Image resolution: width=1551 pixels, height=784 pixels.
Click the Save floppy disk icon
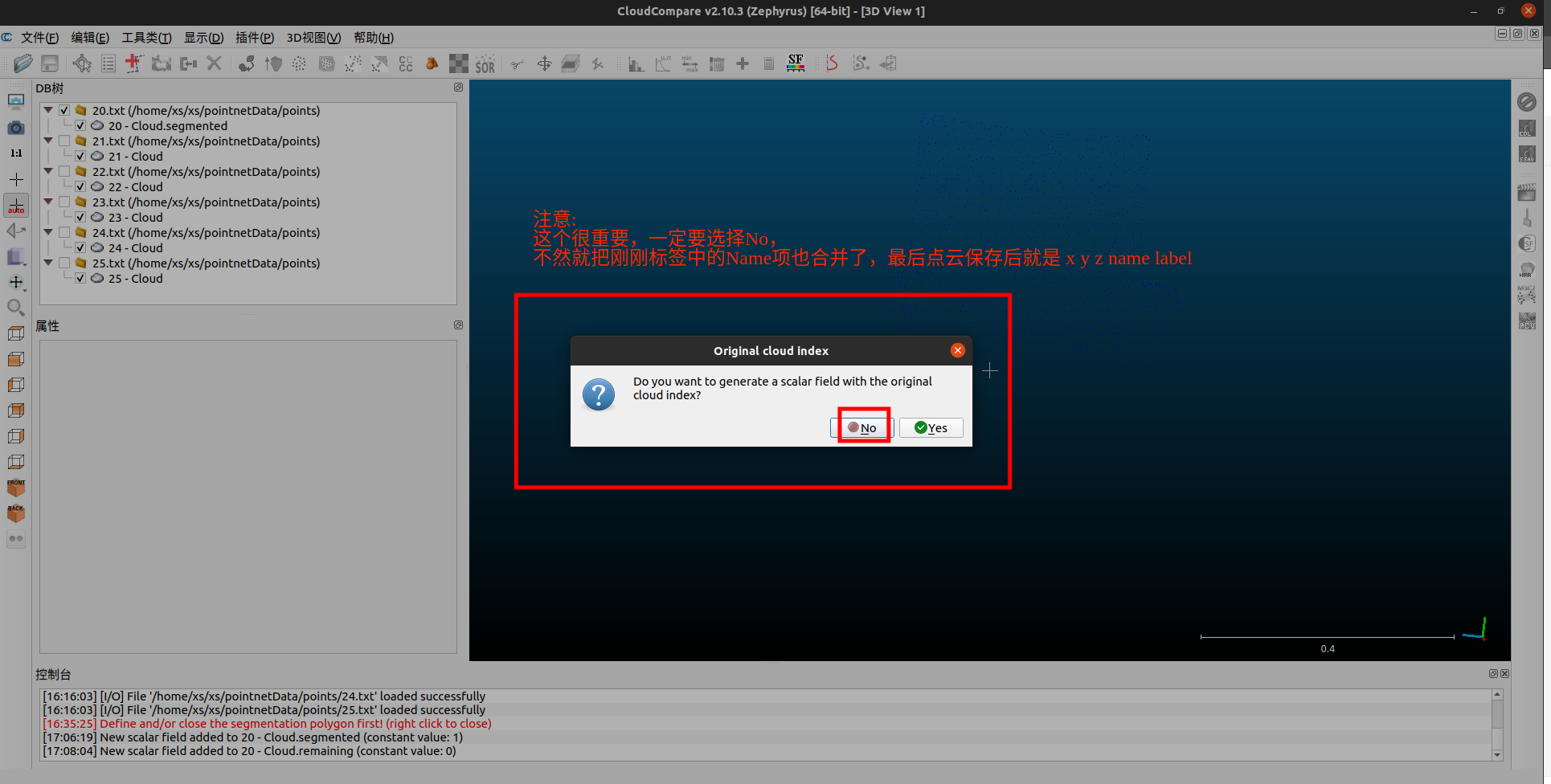[x=50, y=63]
